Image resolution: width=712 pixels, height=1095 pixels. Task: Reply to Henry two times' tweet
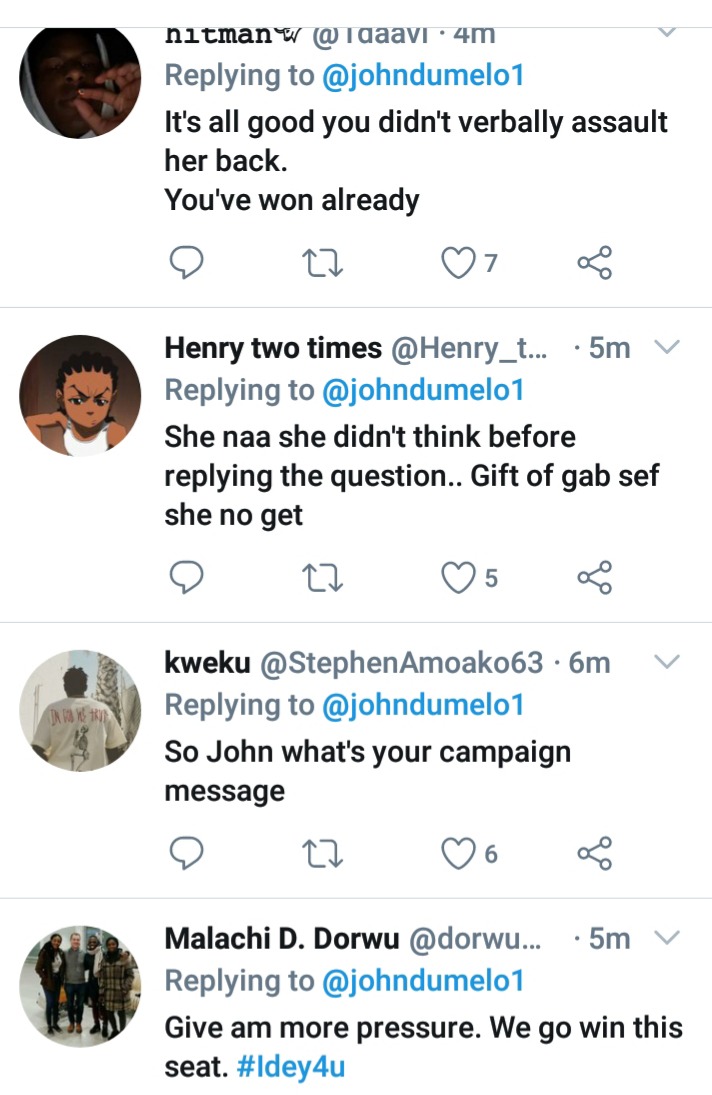tap(185, 577)
